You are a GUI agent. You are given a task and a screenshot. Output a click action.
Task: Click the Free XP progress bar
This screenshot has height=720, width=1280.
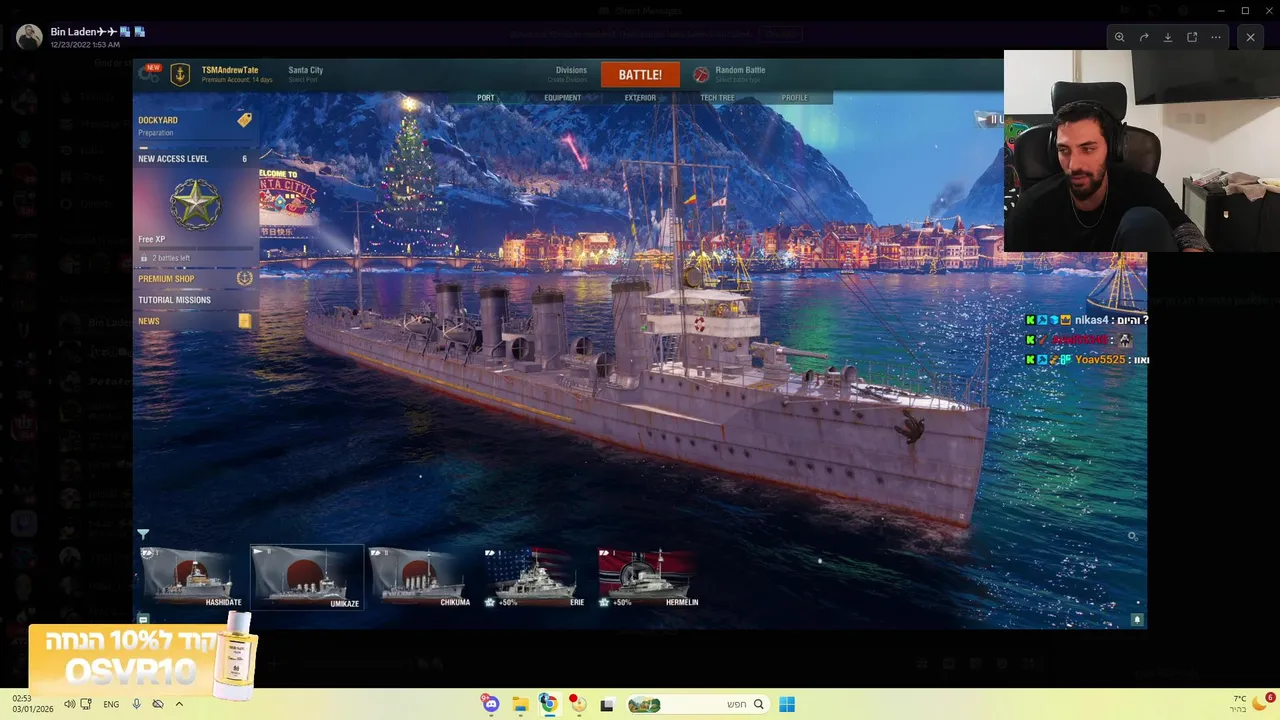(x=196, y=247)
